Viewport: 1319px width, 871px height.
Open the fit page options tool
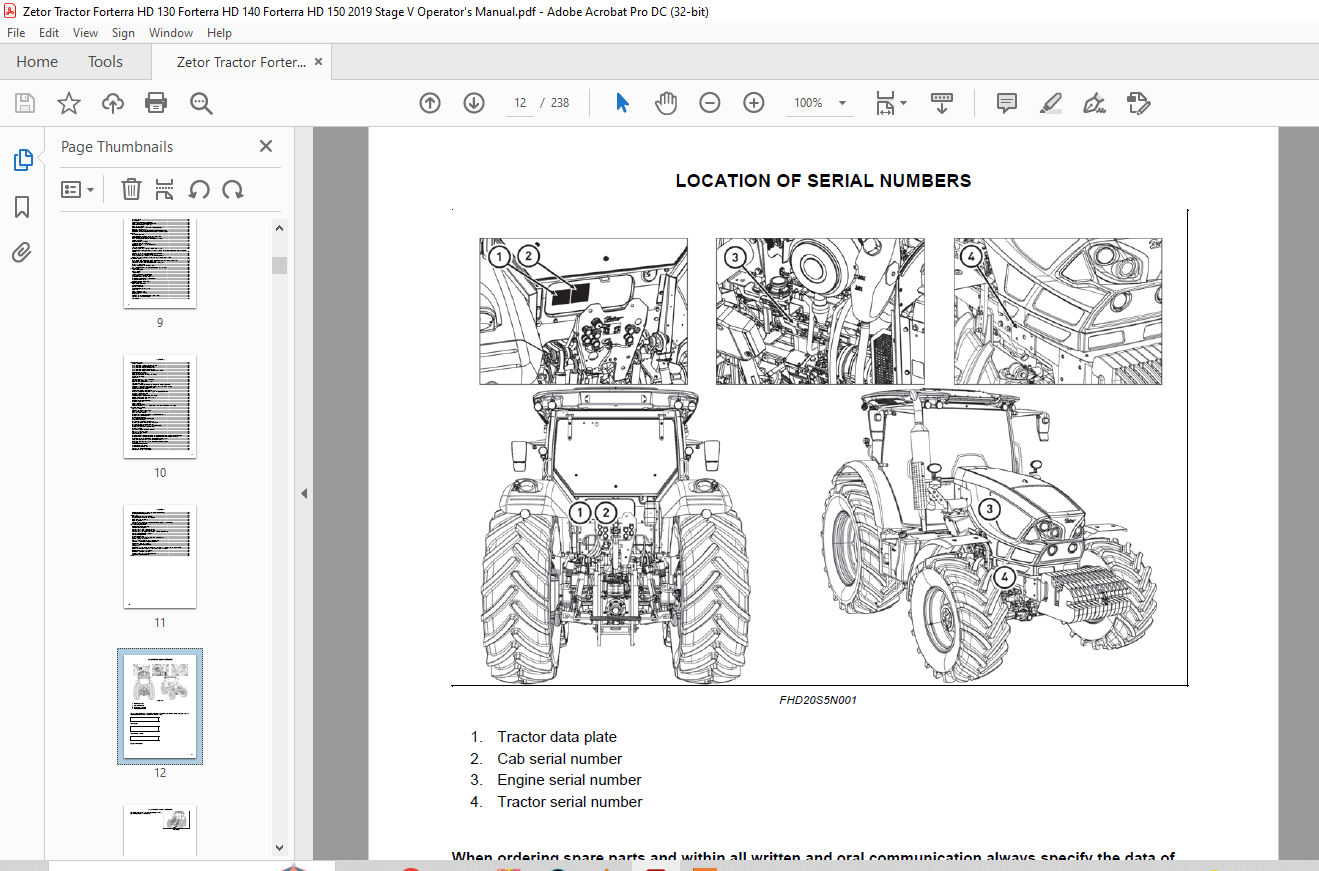(891, 103)
